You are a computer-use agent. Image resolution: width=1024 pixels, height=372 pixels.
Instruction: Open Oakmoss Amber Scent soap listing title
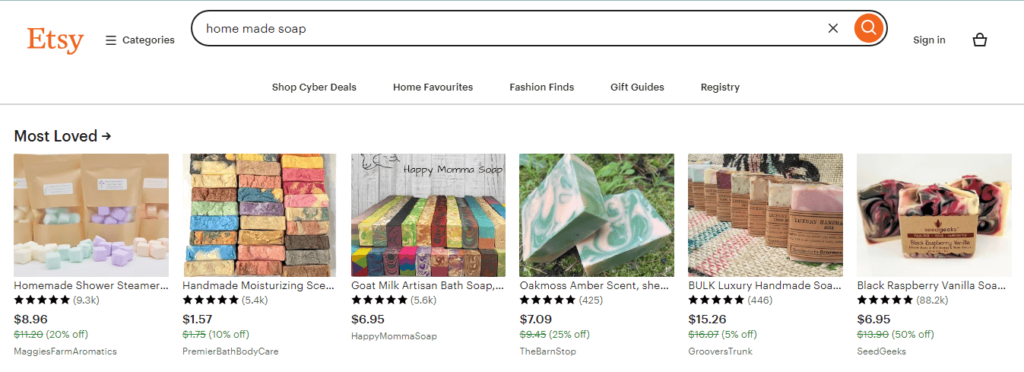(594, 286)
